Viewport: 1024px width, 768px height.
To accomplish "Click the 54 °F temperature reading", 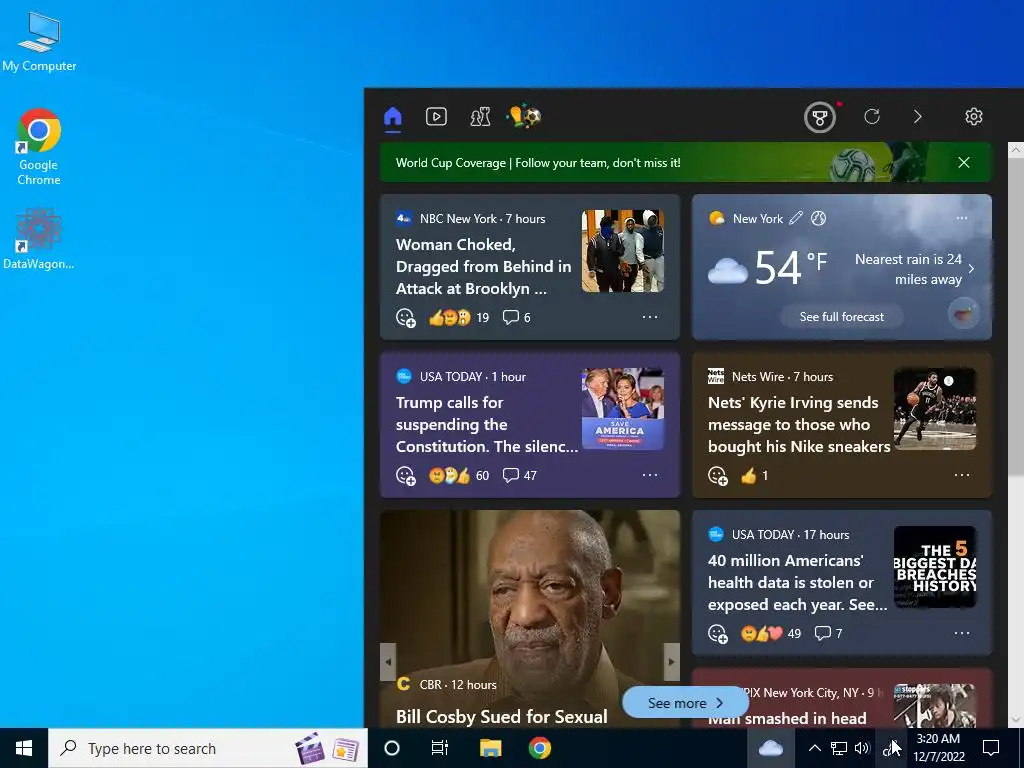I will [x=791, y=266].
